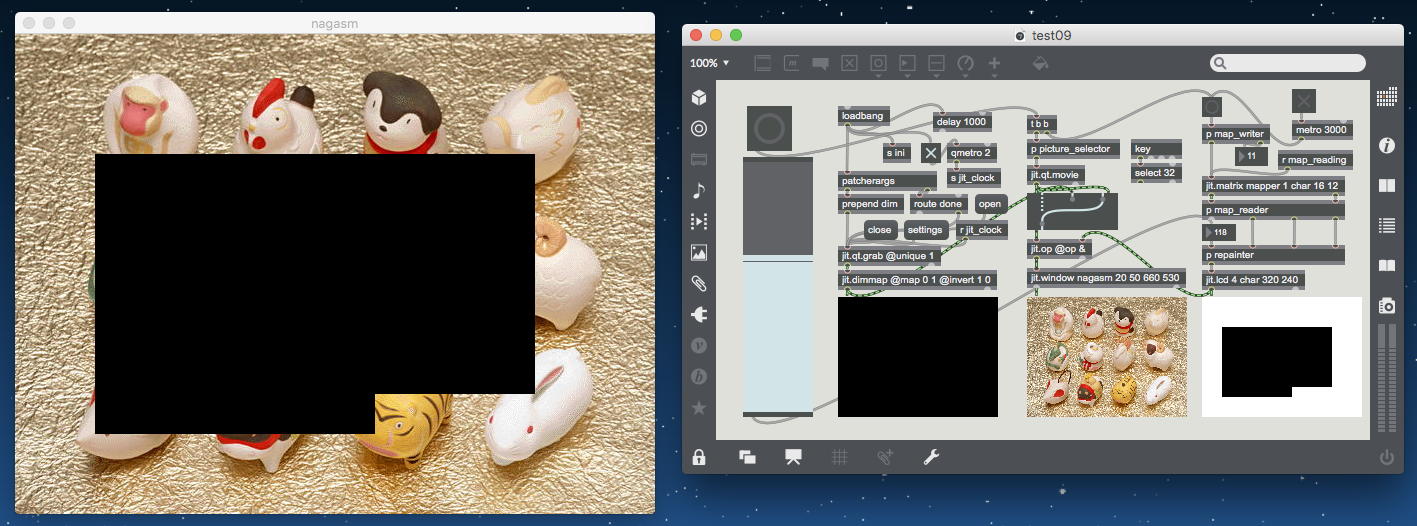Add a comment from toolbar
The width and height of the screenshot is (1417, 526).
[x=820, y=63]
